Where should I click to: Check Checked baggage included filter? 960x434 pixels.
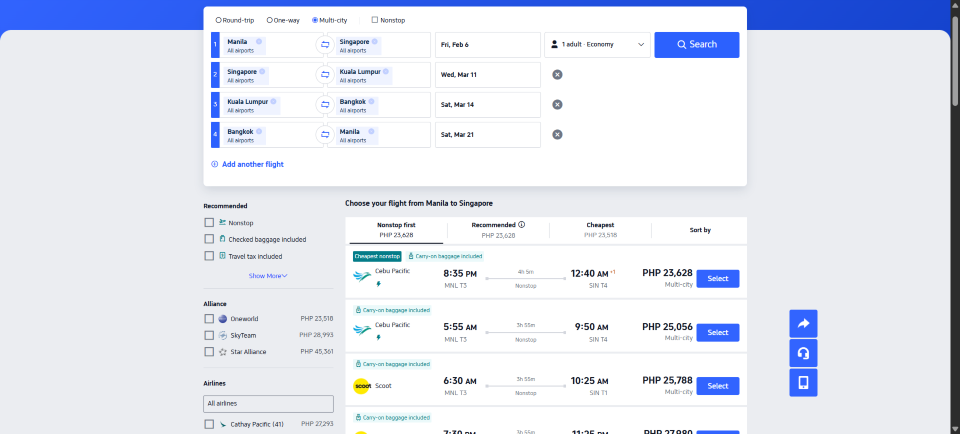click(x=209, y=239)
